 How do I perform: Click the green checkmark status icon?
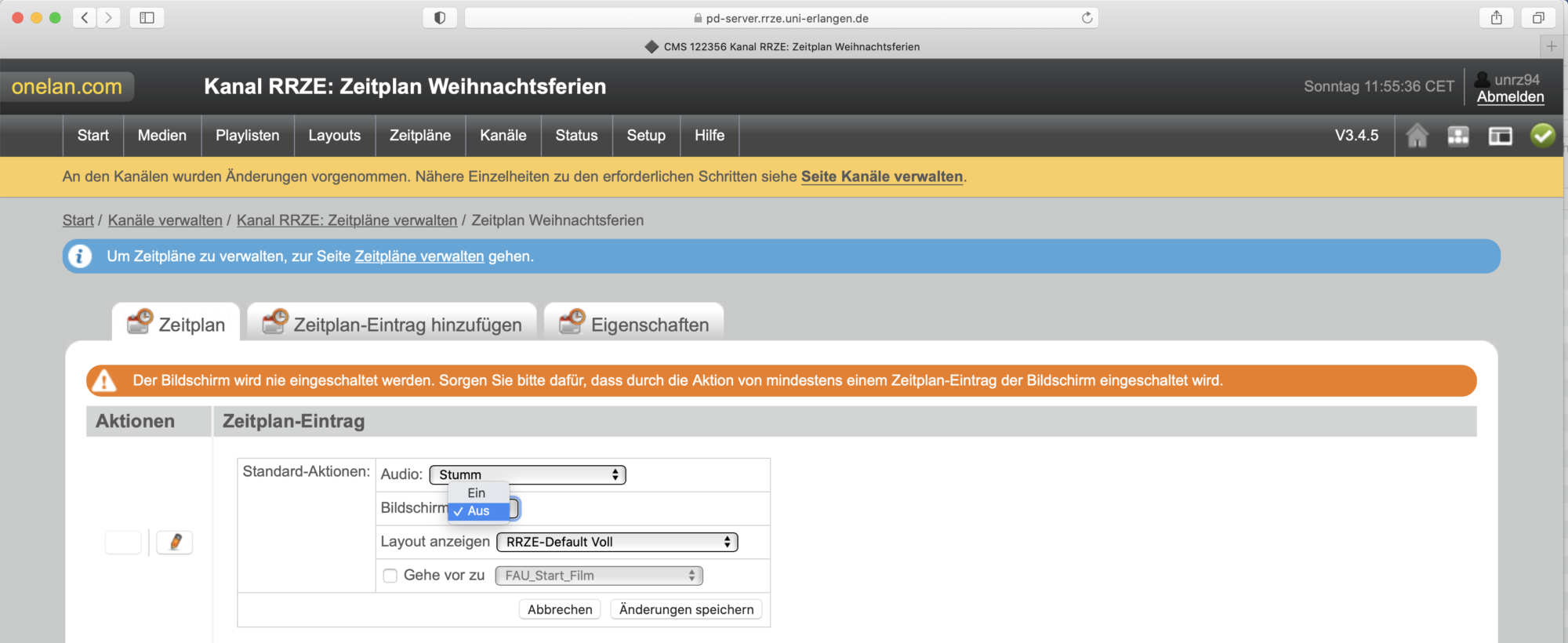pyautogui.click(x=1542, y=136)
